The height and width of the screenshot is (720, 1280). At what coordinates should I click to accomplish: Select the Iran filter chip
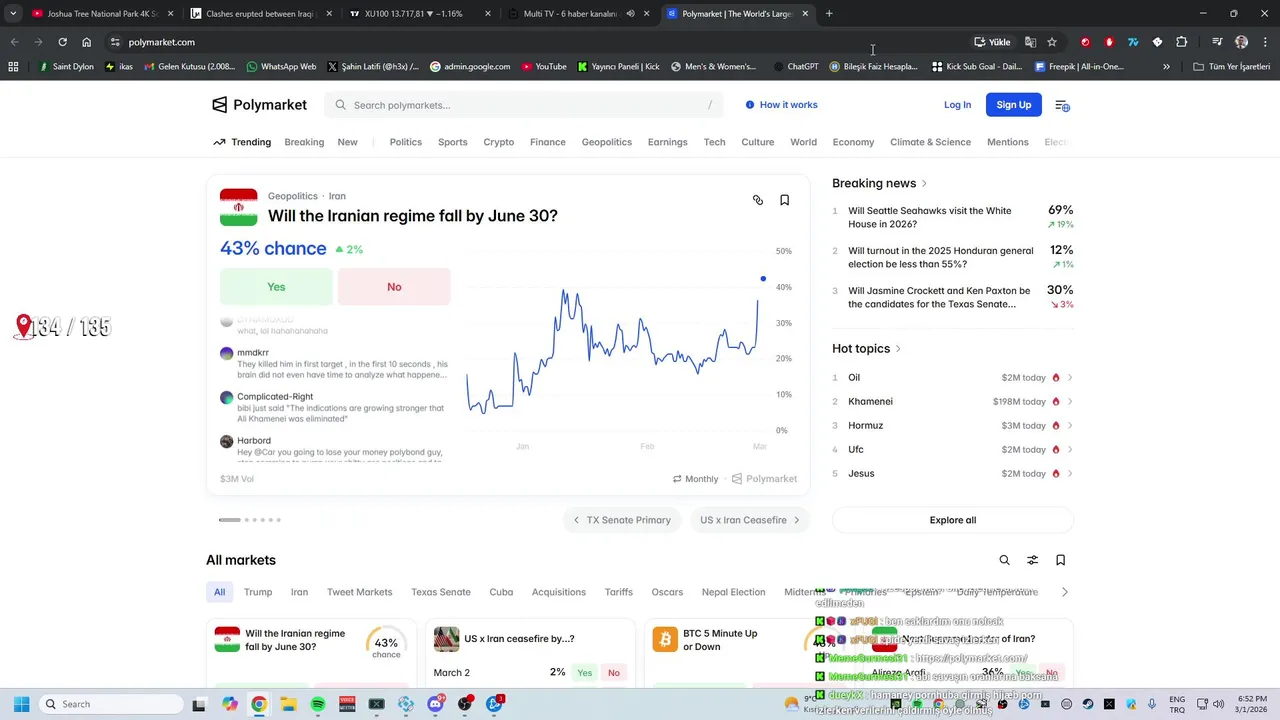point(299,592)
